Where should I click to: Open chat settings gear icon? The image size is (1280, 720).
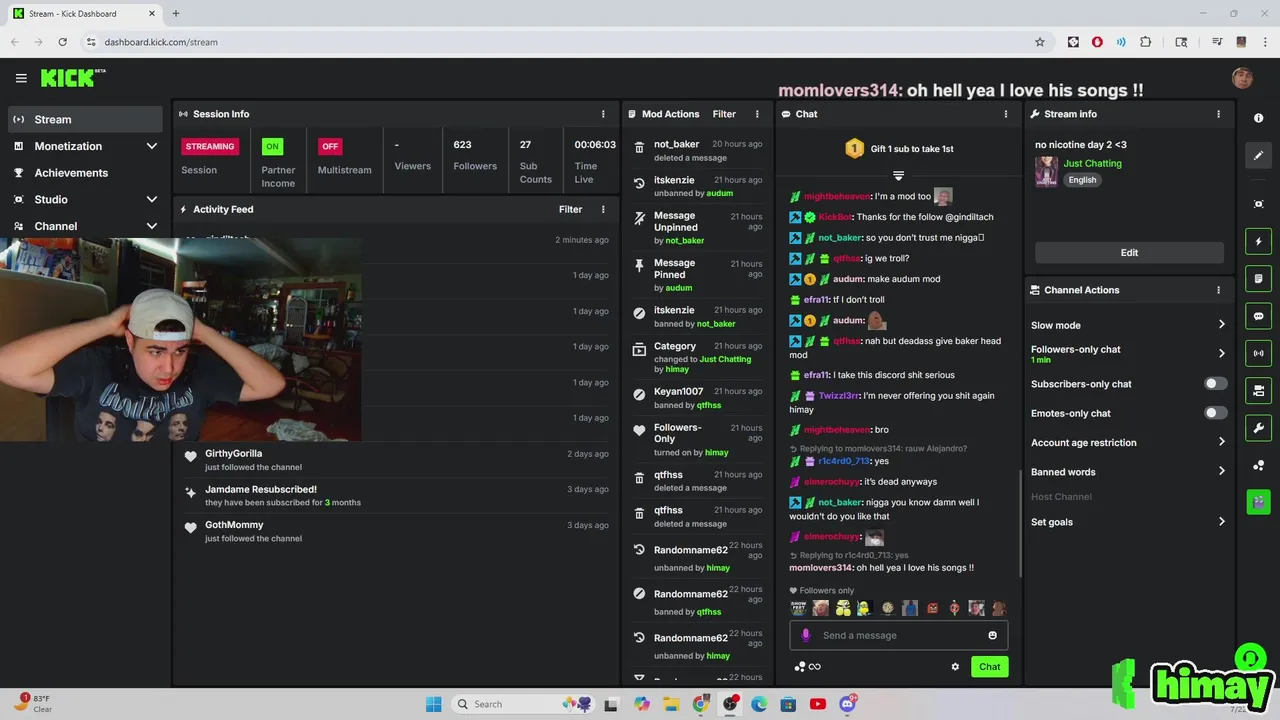955,667
